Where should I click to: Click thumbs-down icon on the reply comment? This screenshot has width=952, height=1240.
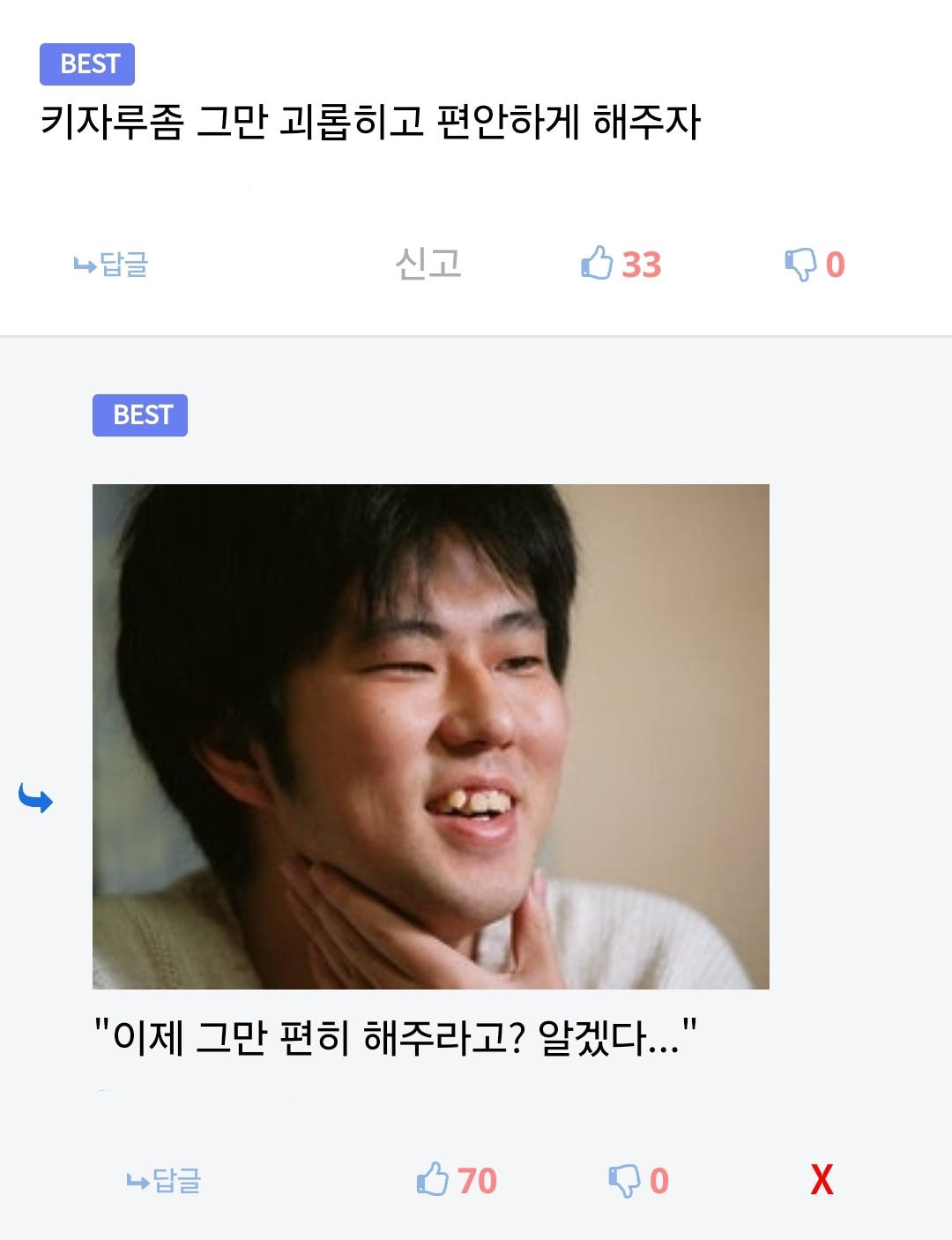pos(624,1180)
